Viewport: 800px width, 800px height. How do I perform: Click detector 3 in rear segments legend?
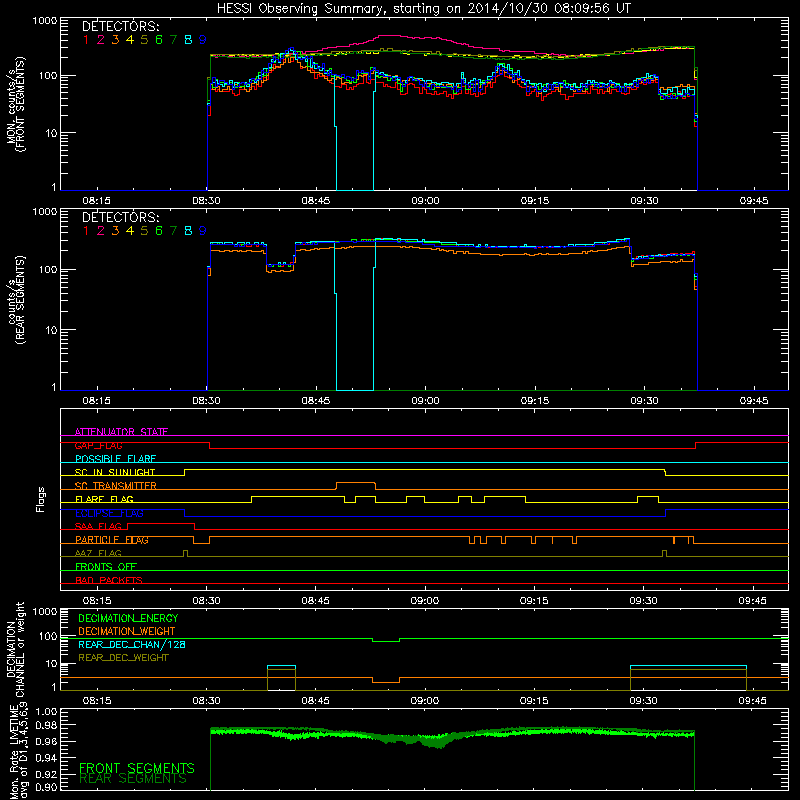point(115,231)
